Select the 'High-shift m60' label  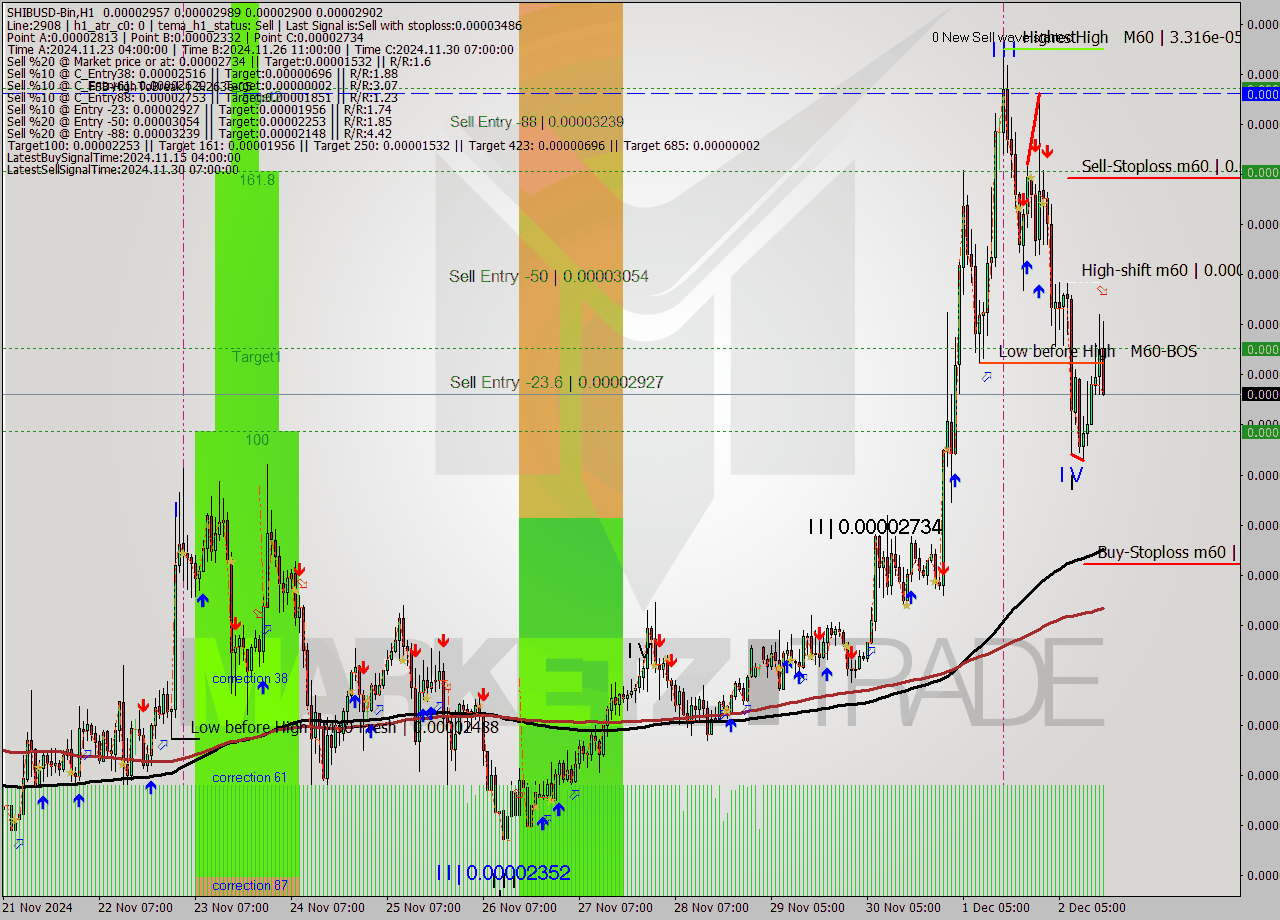pyautogui.click(x=1161, y=270)
